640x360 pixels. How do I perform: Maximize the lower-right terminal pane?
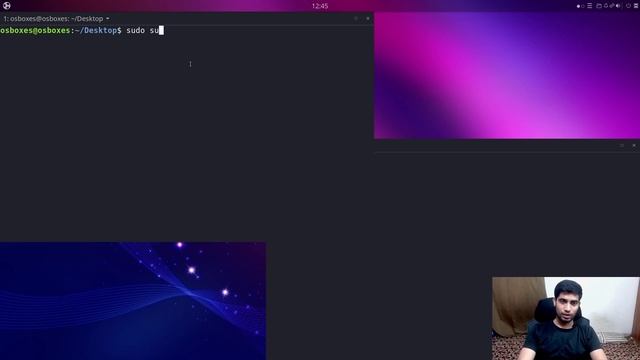[x=622, y=145]
